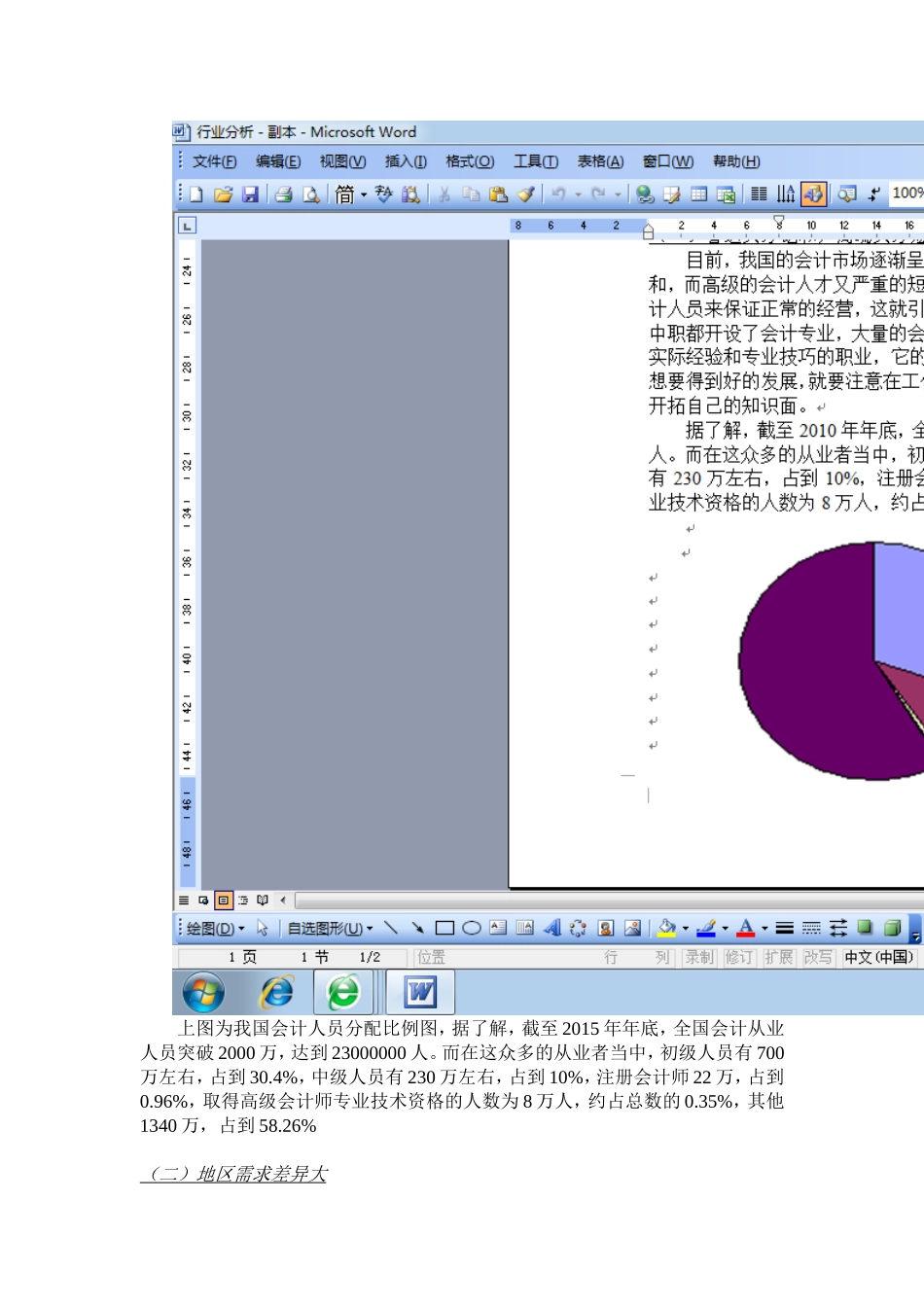Viewport: 924px width, 1307px height.
Task: Switch to Web Layout view
Action: [203, 901]
